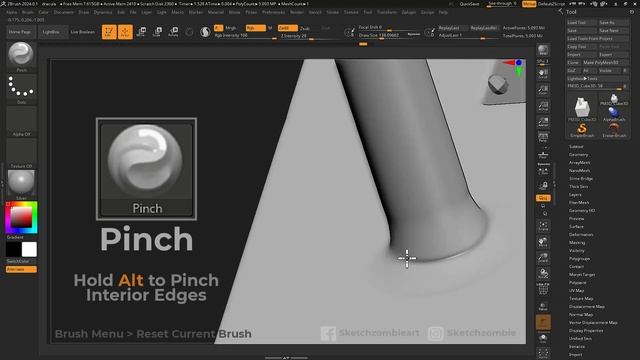Pick a color in the color picker square
The height and width of the screenshot is (360, 640).
pos(21,217)
